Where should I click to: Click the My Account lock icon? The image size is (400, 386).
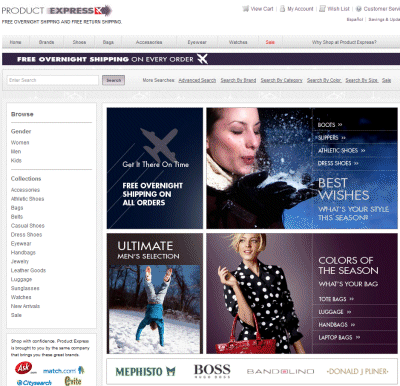[x=282, y=9]
